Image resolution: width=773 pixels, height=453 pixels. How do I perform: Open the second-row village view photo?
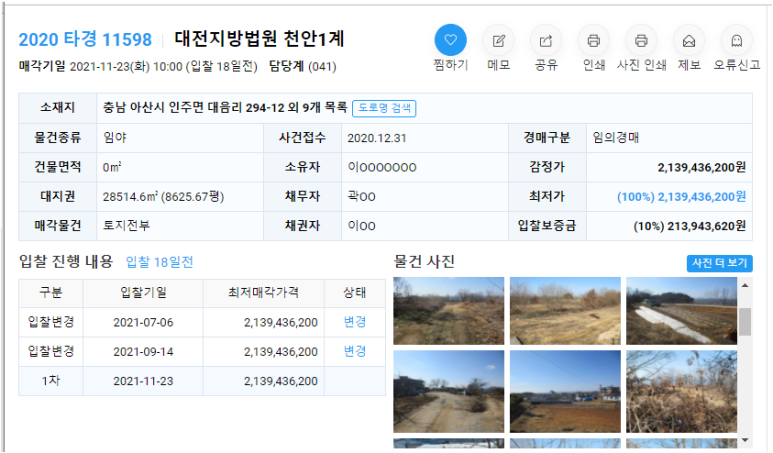(565, 391)
